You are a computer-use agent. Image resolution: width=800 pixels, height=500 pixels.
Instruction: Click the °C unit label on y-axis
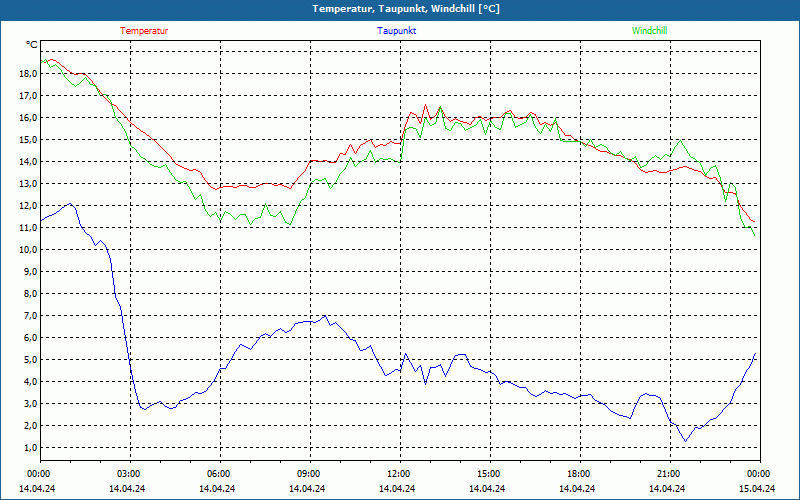coord(32,45)
